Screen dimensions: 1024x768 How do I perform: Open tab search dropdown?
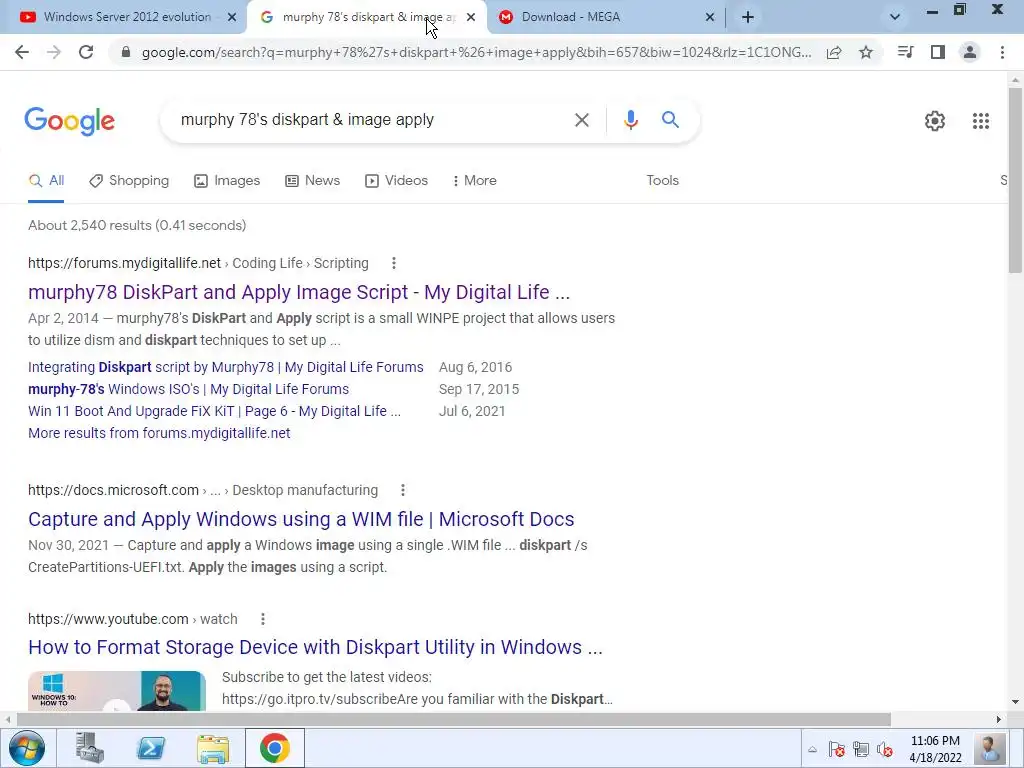(x=895, y=17)
